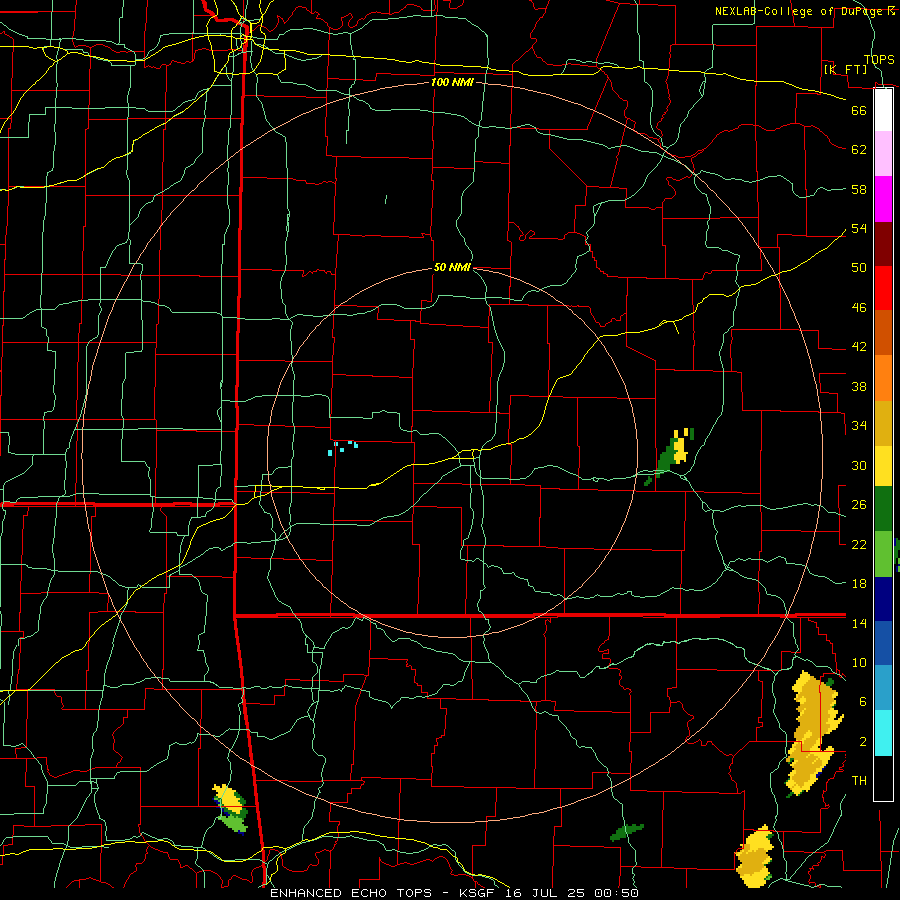Select the magenta legend color band
Image resolution: width=900 pixels, height=900 pixels.
point(883,199)
